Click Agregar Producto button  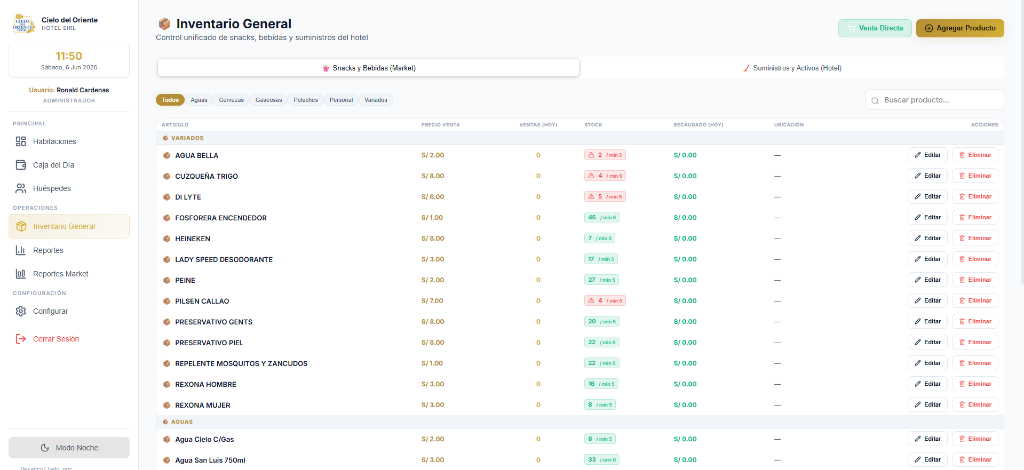point(960,28)
